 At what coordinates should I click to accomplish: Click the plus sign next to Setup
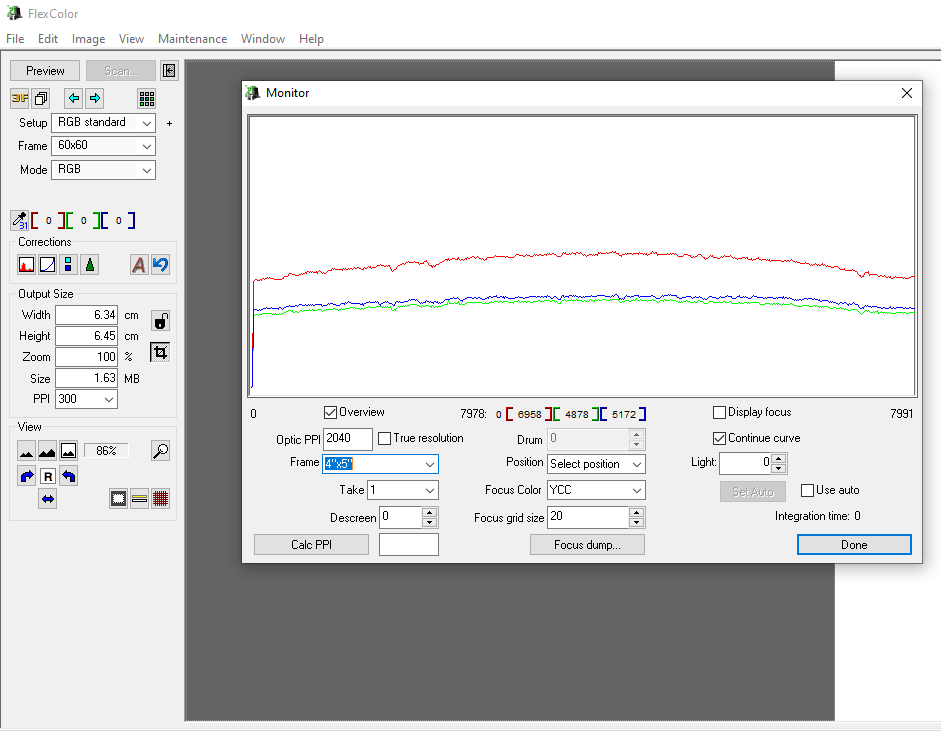point(169,123)
